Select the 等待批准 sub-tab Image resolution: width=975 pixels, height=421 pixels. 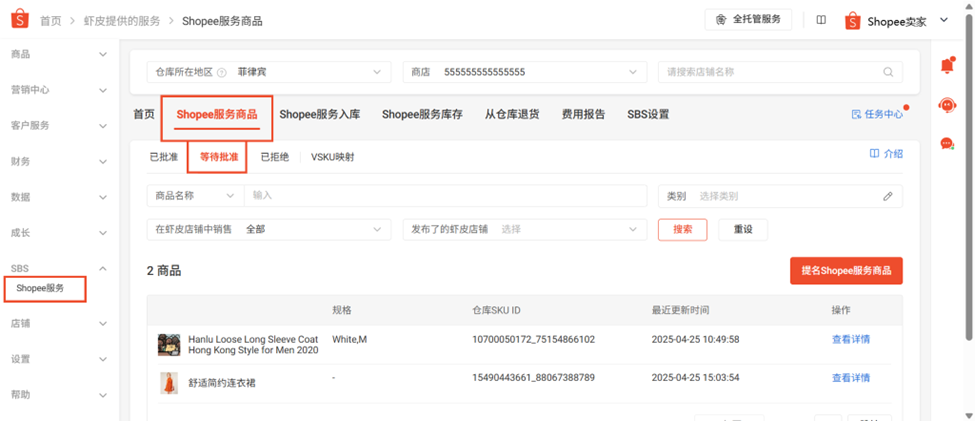pyautogui.click(x=218, y=157)
